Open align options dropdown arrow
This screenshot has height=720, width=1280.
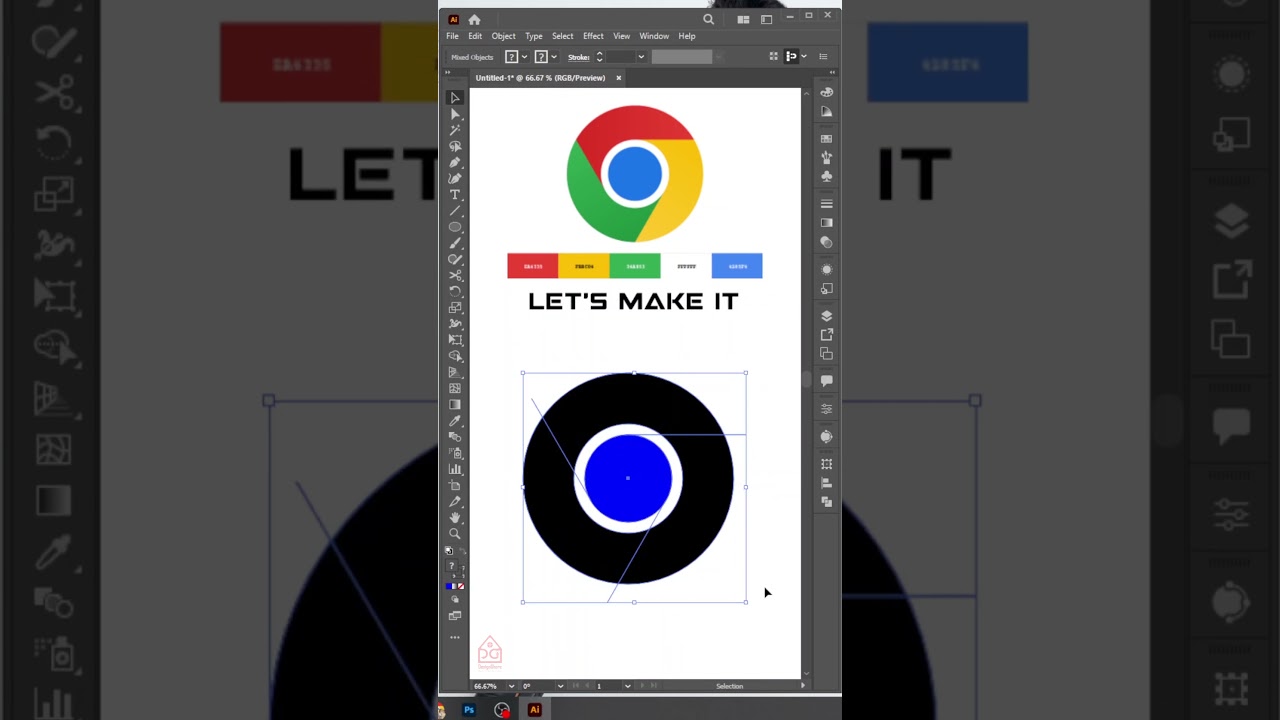[805, 57]
